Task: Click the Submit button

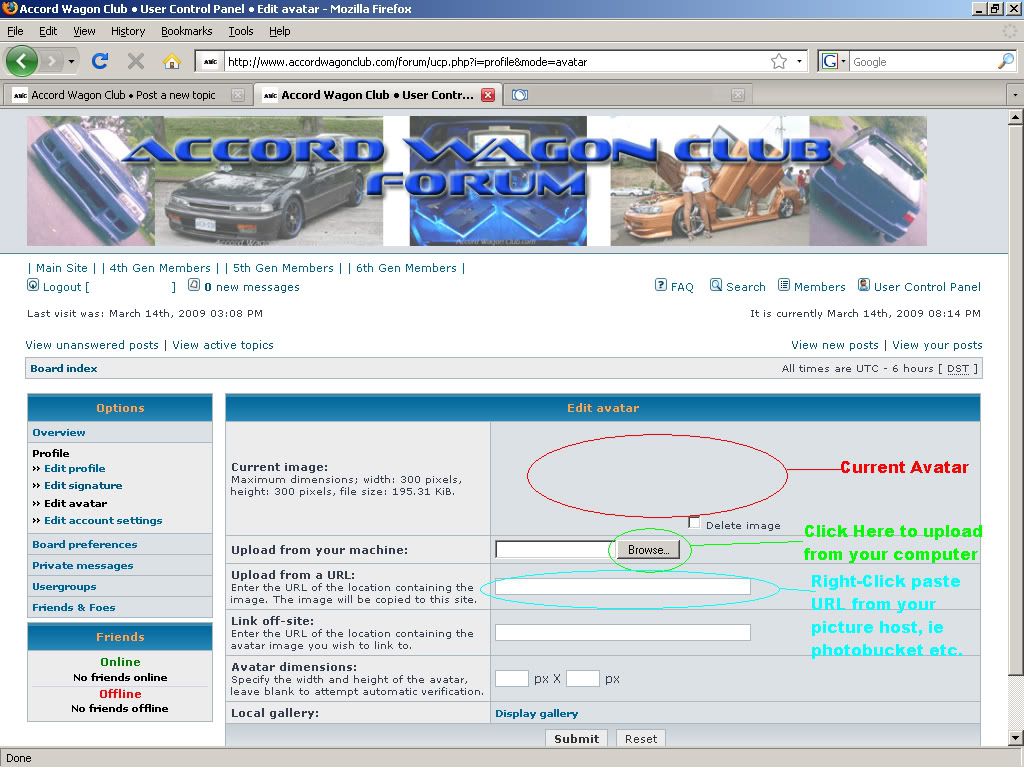Action: pos(577,739)
